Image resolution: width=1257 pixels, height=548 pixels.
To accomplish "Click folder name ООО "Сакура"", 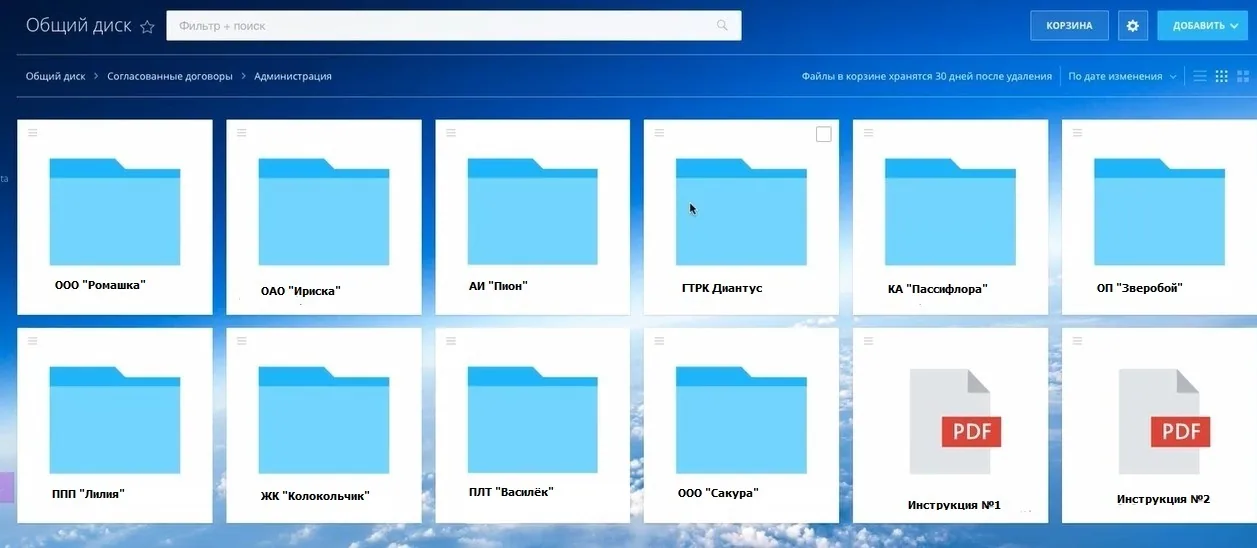I will 718,493.
